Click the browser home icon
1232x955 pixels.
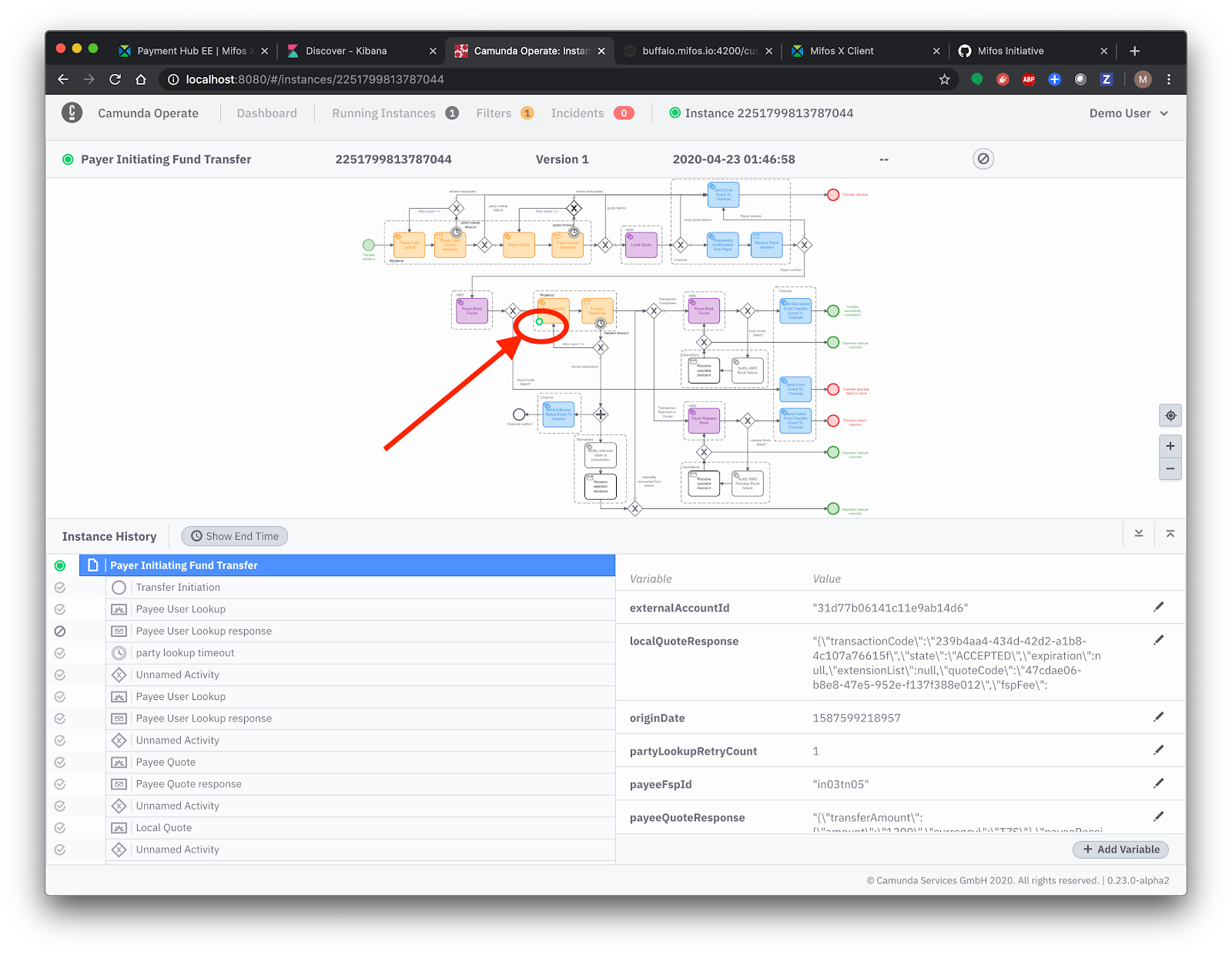(141, 79)
